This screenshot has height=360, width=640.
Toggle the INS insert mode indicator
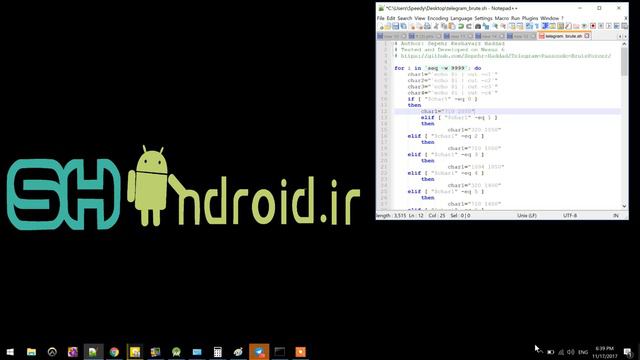616,216
